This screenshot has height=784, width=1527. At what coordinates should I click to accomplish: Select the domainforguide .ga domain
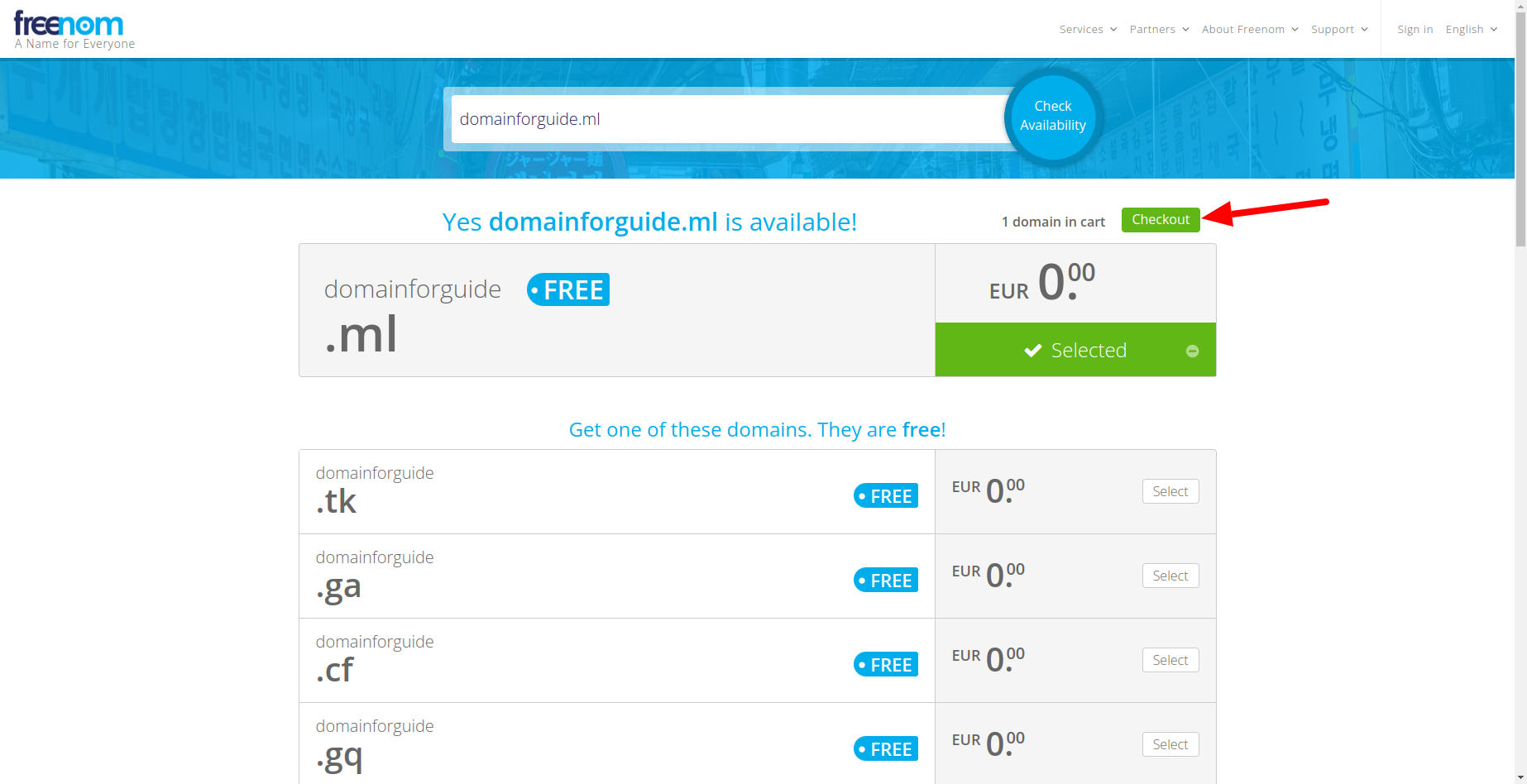coord(1170,576)
